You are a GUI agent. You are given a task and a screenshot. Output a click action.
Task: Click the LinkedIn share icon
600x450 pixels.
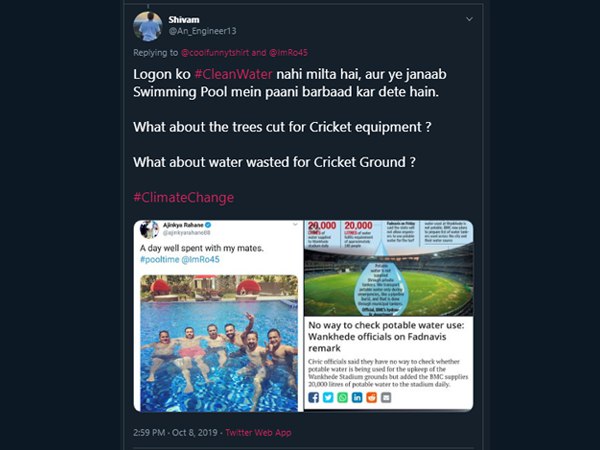[357, 397]
